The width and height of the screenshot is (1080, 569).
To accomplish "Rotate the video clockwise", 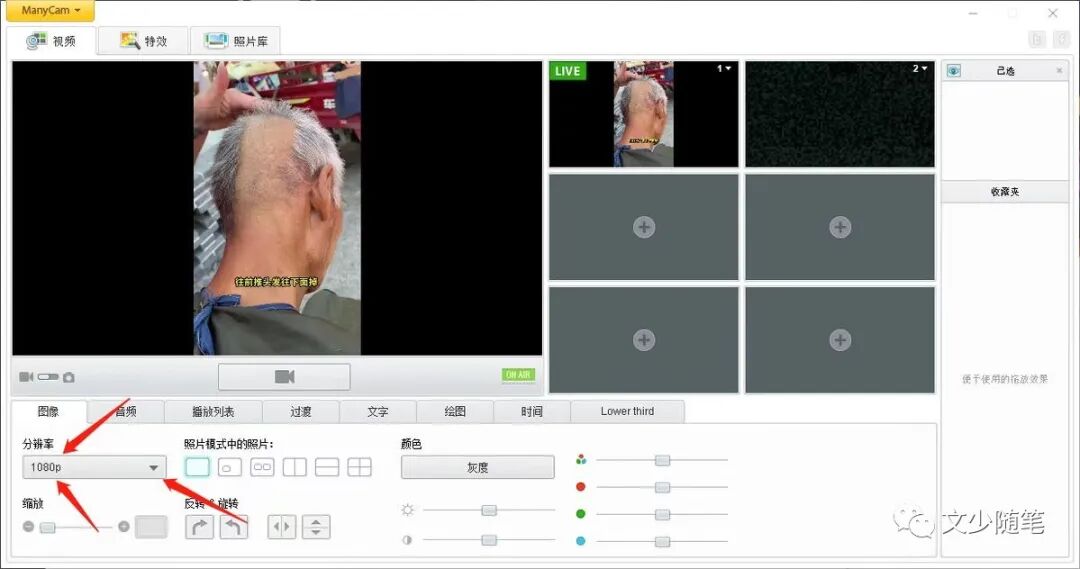I will pos(200,527).
